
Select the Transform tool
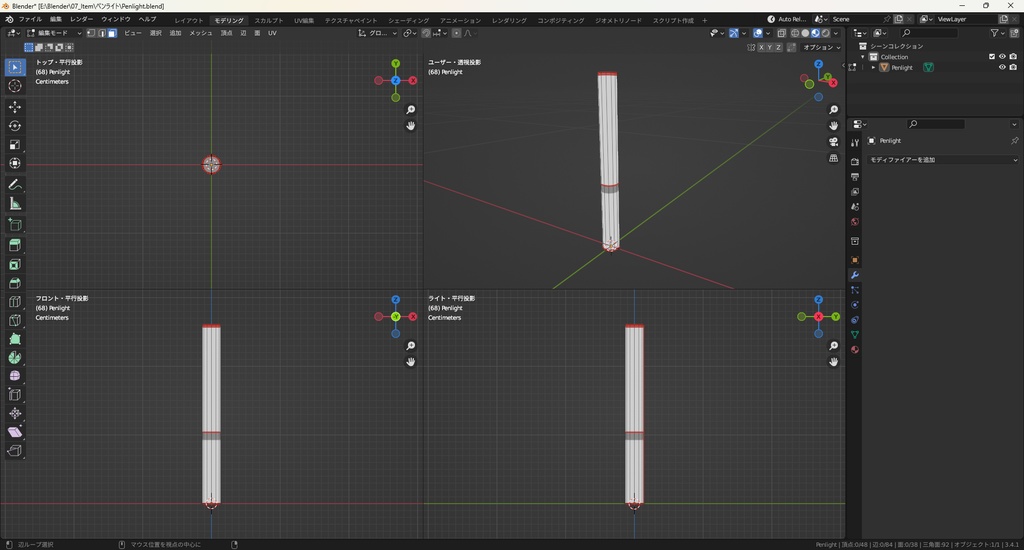pyautogui.click(x=15, y=163)
